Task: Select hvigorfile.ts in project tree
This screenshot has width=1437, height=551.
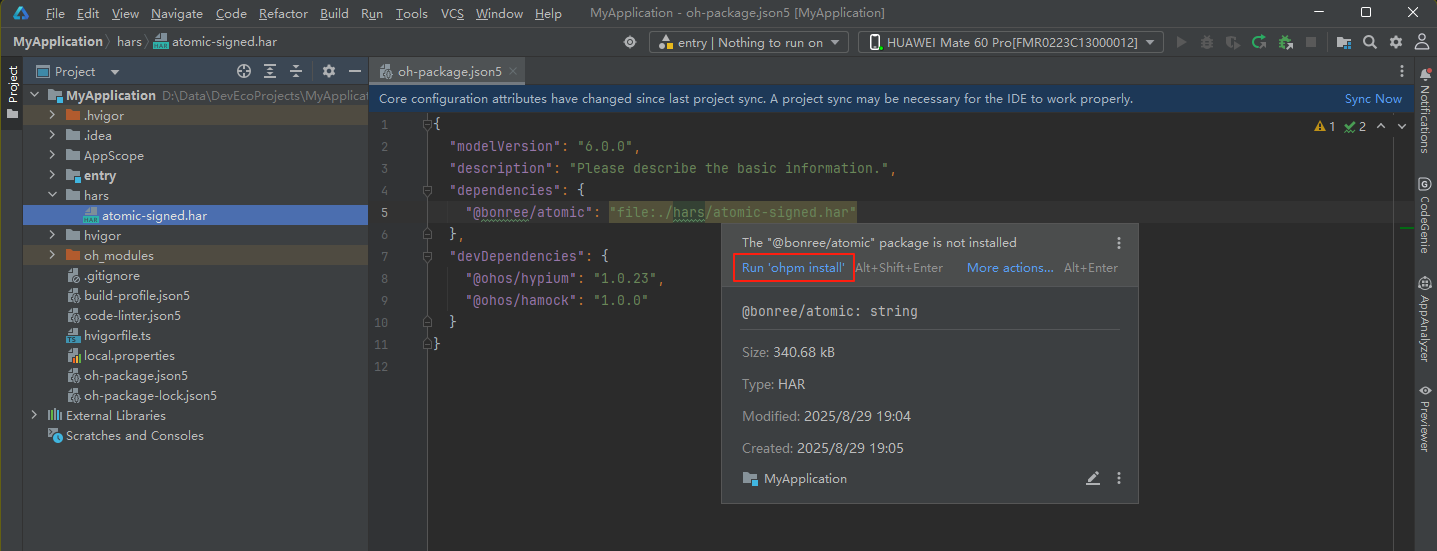Action: coord(117,335)
